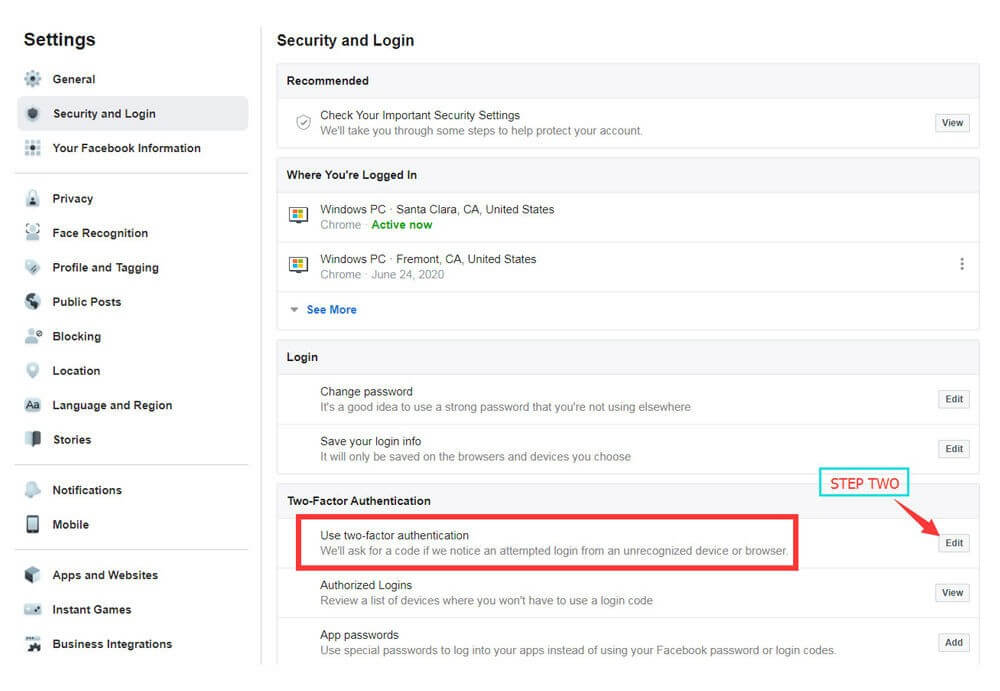
Task: Click the Profile and Tagging tag icon
Action: click(x=33, y=267)
